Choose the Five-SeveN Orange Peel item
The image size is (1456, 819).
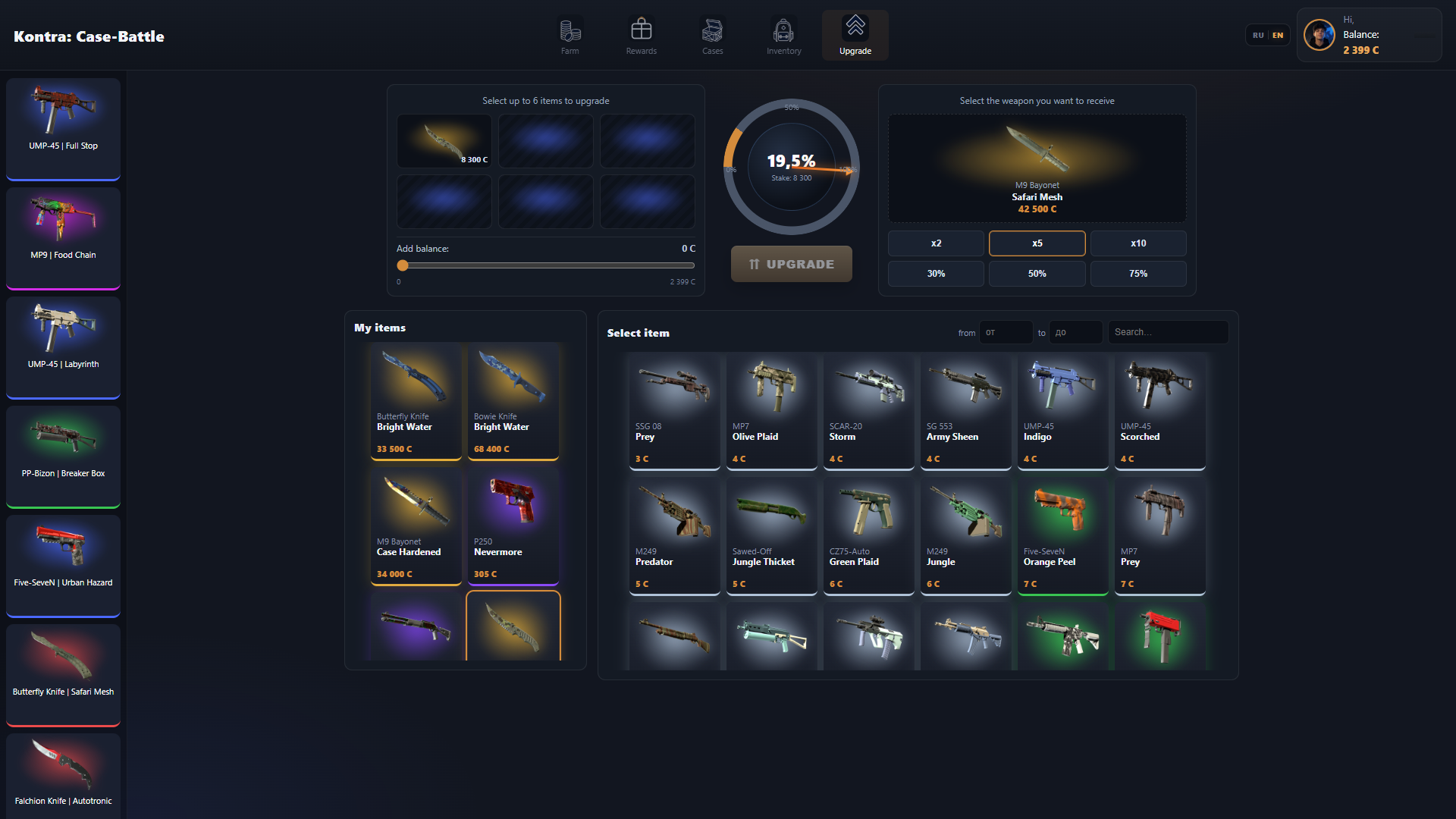(1063, 537)
